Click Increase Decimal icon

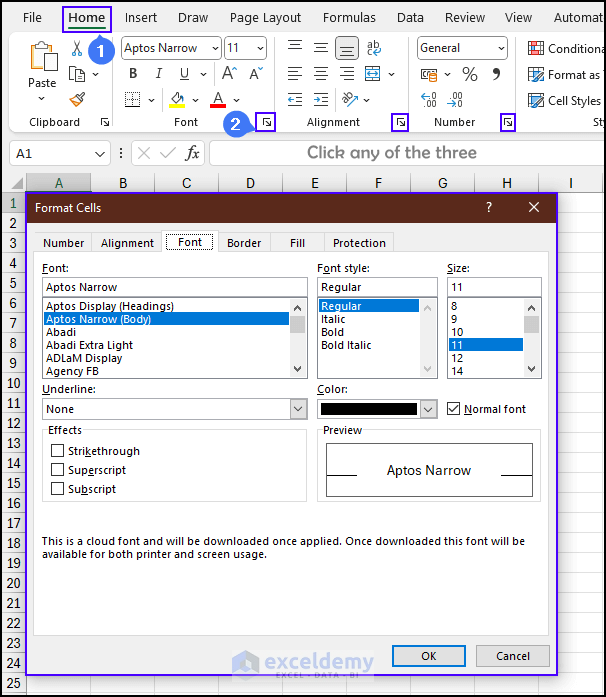429,100
